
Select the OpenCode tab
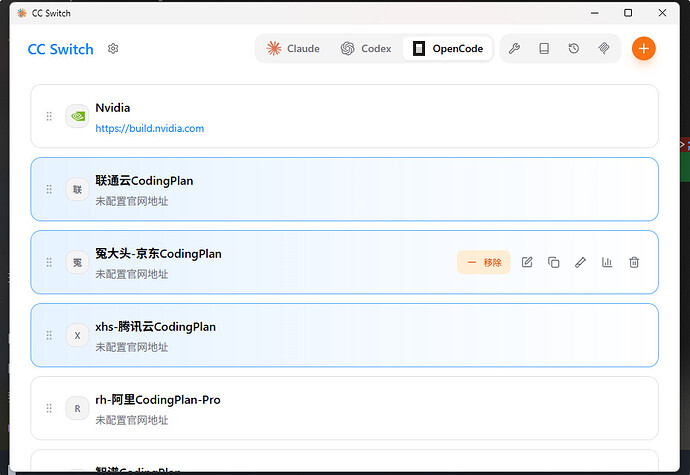448,48
